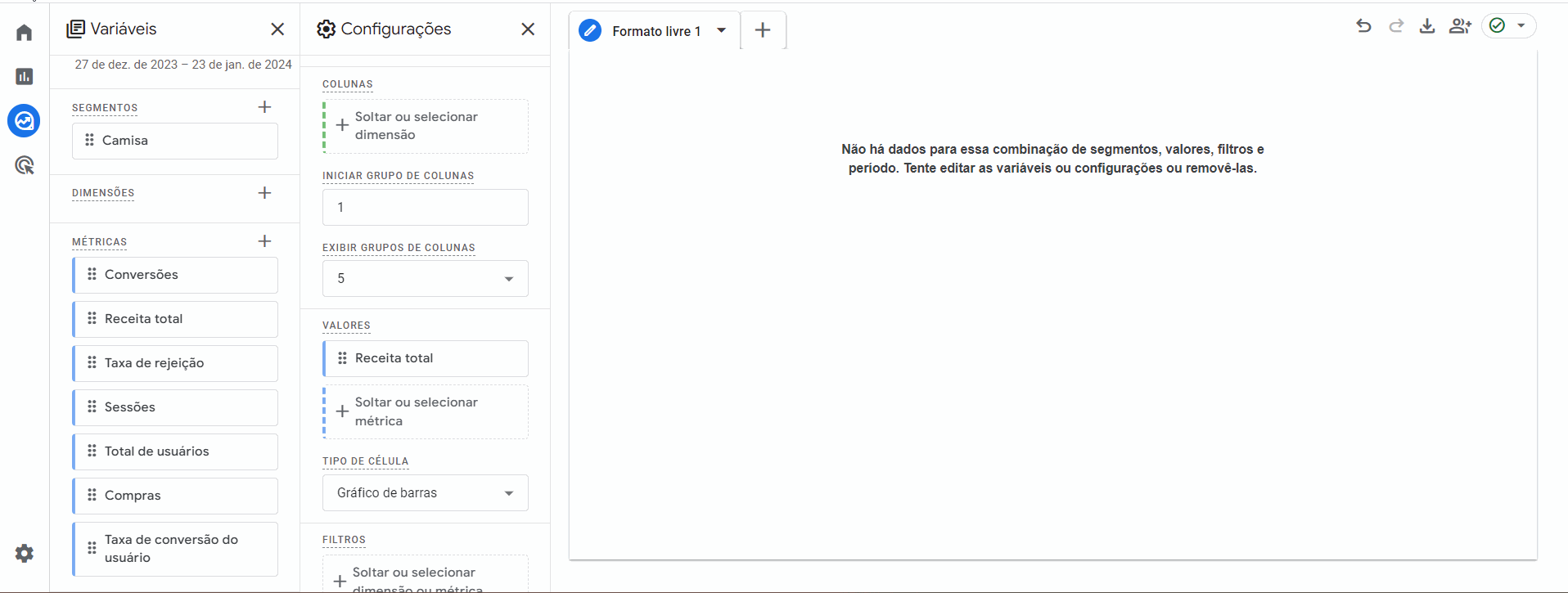Add a new segment with plus icon
Image resolution: width=1568 pixels, height=593 pixels.
pyautogui.click(x=264, y=107)
